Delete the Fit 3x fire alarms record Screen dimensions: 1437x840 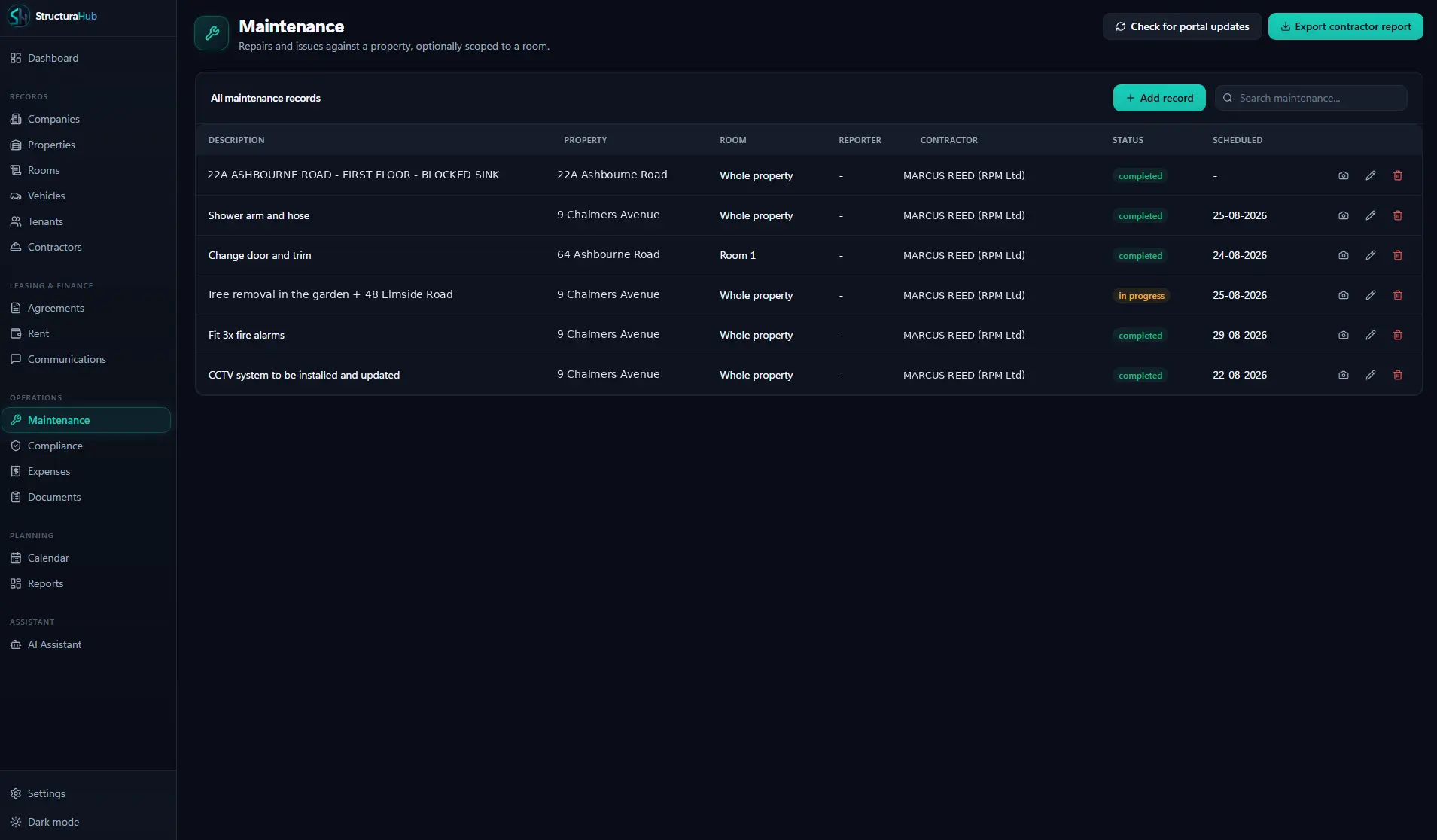1398,335
